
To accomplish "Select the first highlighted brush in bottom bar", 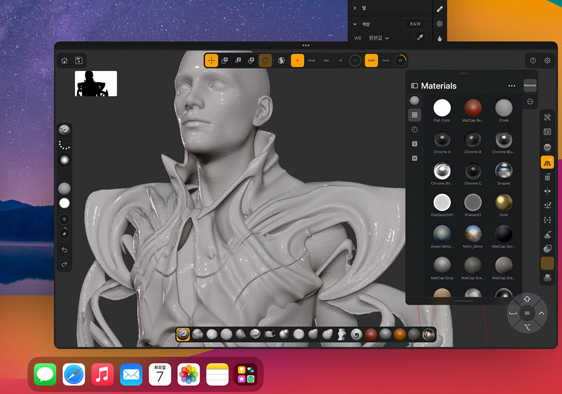I will 183,334.
